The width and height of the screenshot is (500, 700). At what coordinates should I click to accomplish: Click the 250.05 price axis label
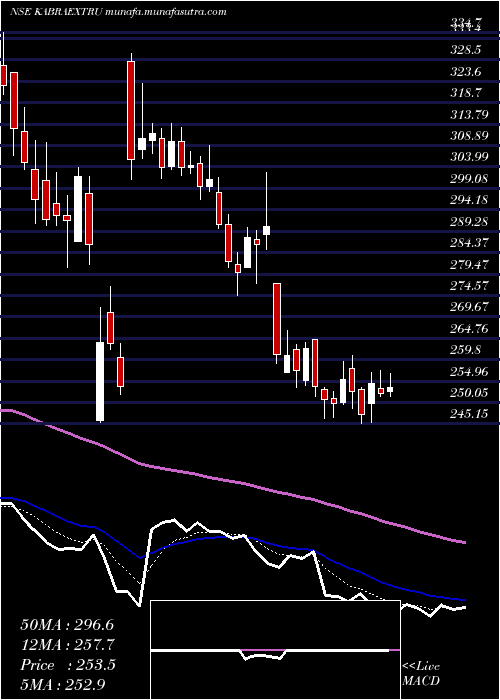click(469, 393)
